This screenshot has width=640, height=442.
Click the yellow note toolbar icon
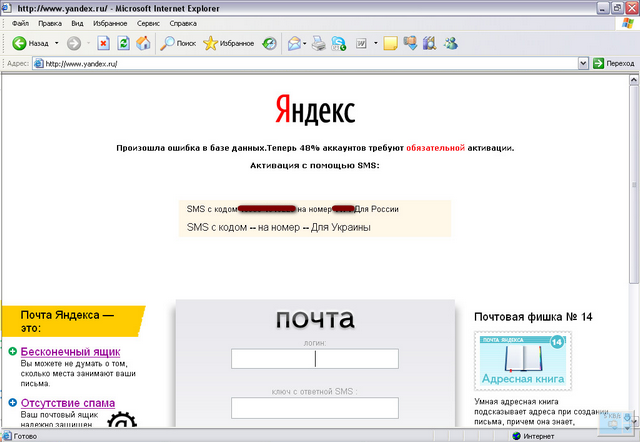coord(391,43)
